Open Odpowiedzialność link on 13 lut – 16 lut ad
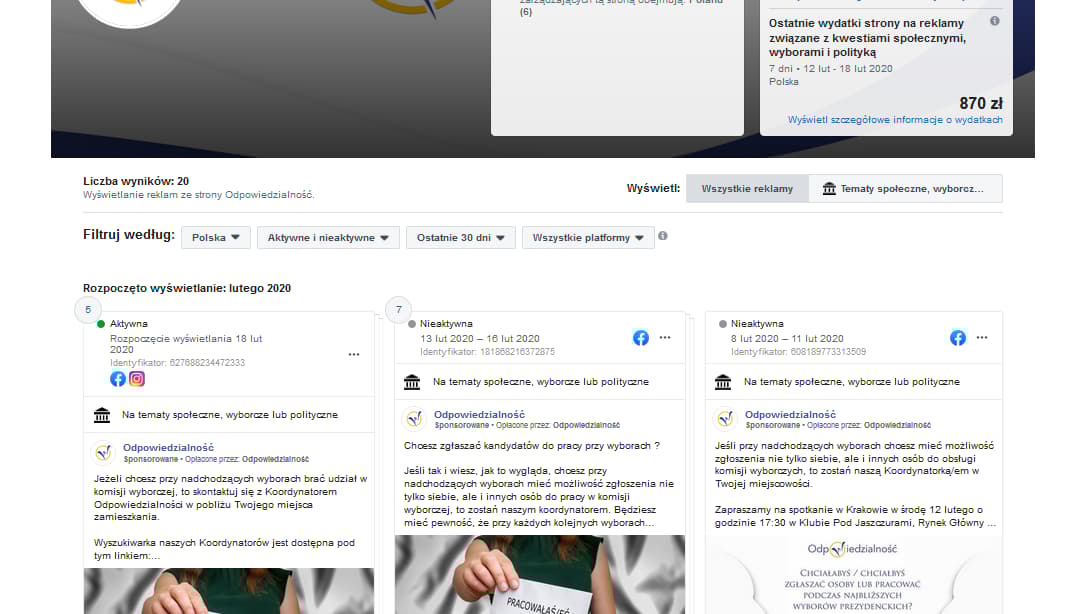1091x614 pixels. pyautogui.click(x=479, y=414)
